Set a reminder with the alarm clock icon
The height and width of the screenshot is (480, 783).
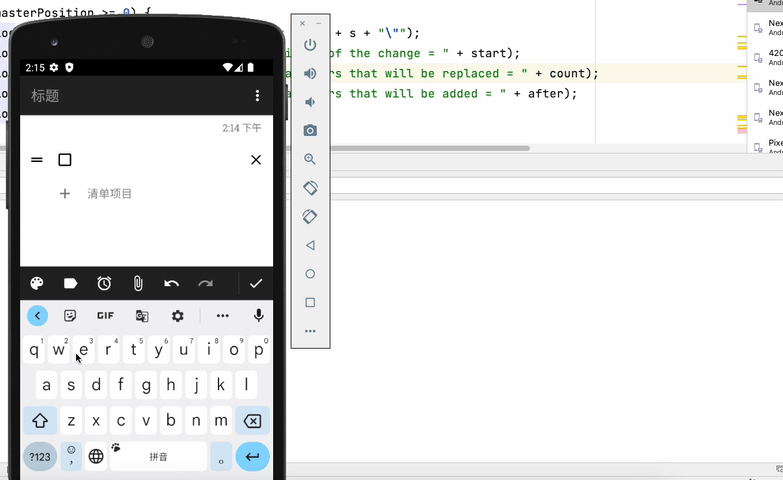pyautogui.click(x=104, y=284)
